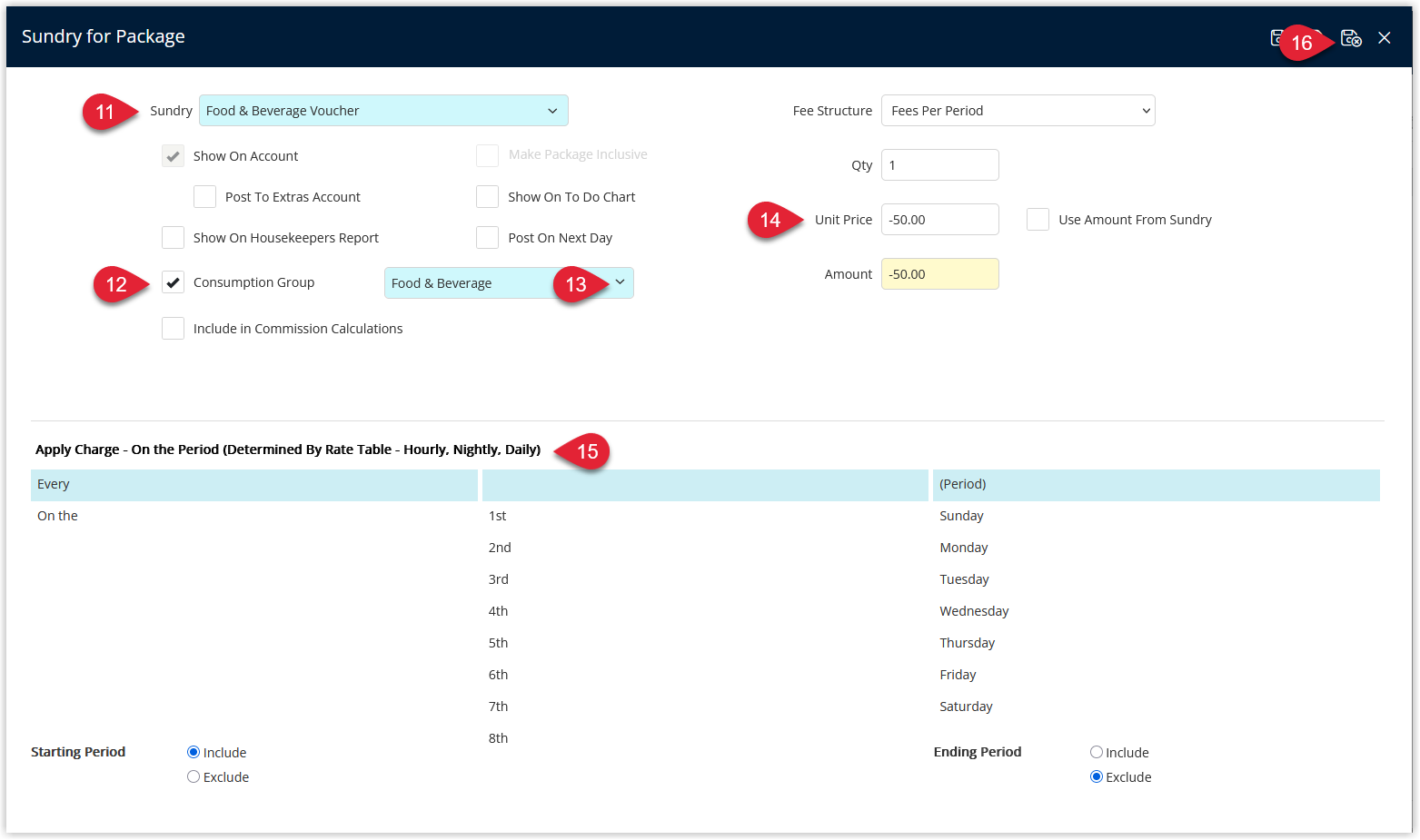Enable Post To Extras Account checkbox
Screen dimensions: 1420x840
(x=204, y=197)
